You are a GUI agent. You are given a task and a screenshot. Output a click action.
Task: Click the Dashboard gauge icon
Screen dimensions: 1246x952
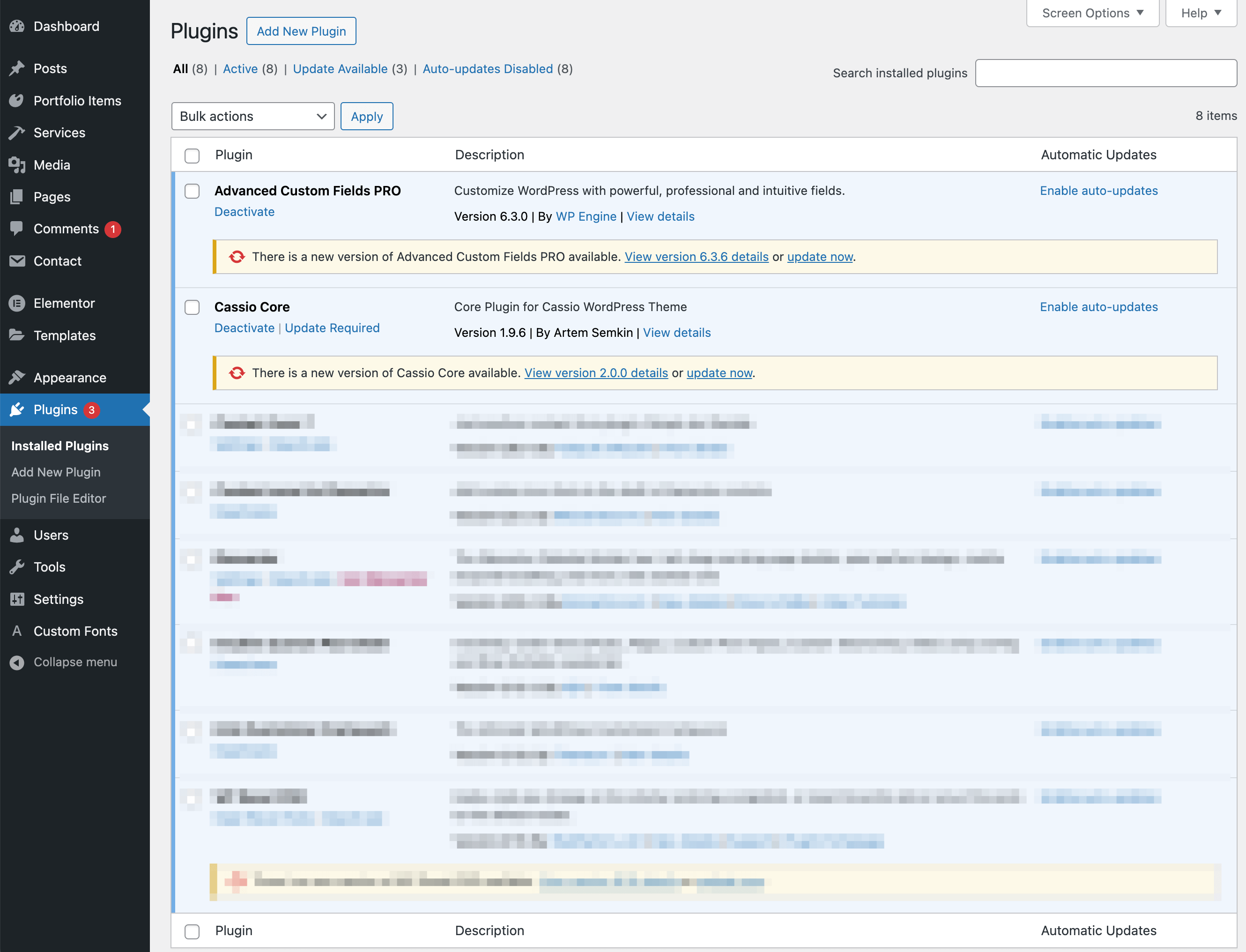pyautogui.click(x=17, y=26)
